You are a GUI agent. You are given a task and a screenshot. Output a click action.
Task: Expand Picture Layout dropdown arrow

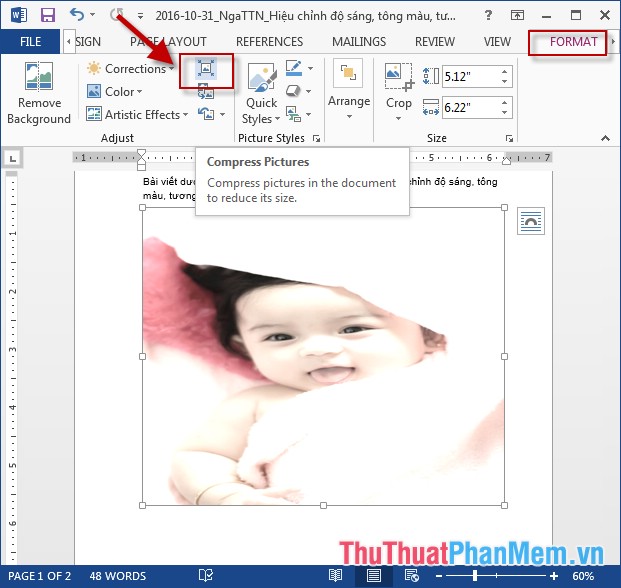(309, 114)
